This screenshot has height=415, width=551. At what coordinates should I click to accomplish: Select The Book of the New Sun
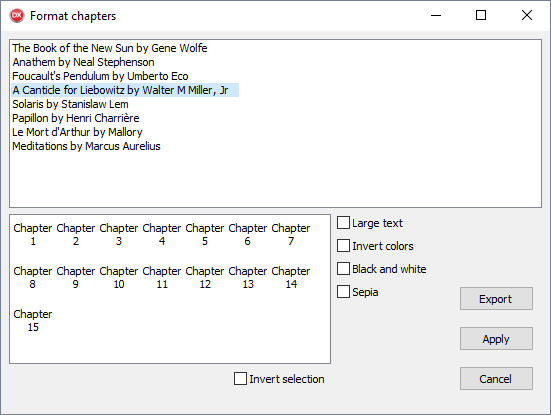point(110,48)
